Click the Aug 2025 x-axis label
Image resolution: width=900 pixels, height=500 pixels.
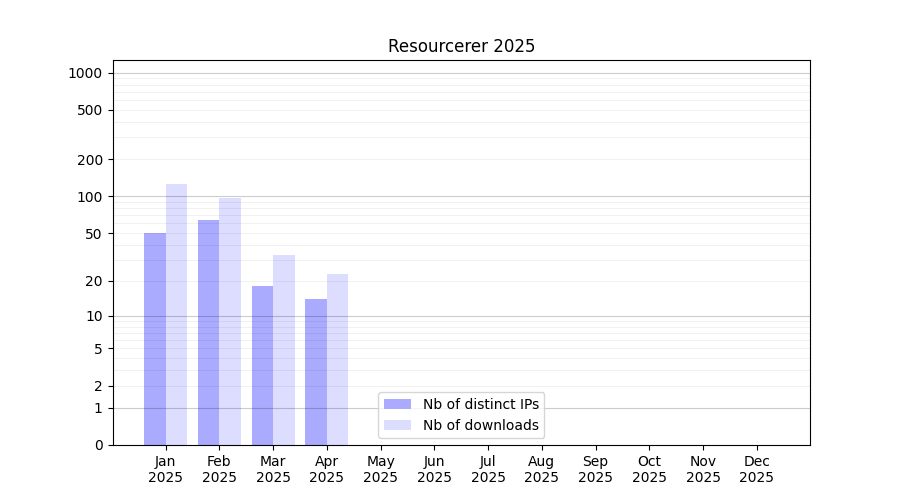pyautogui.click(x=541, y=469)
